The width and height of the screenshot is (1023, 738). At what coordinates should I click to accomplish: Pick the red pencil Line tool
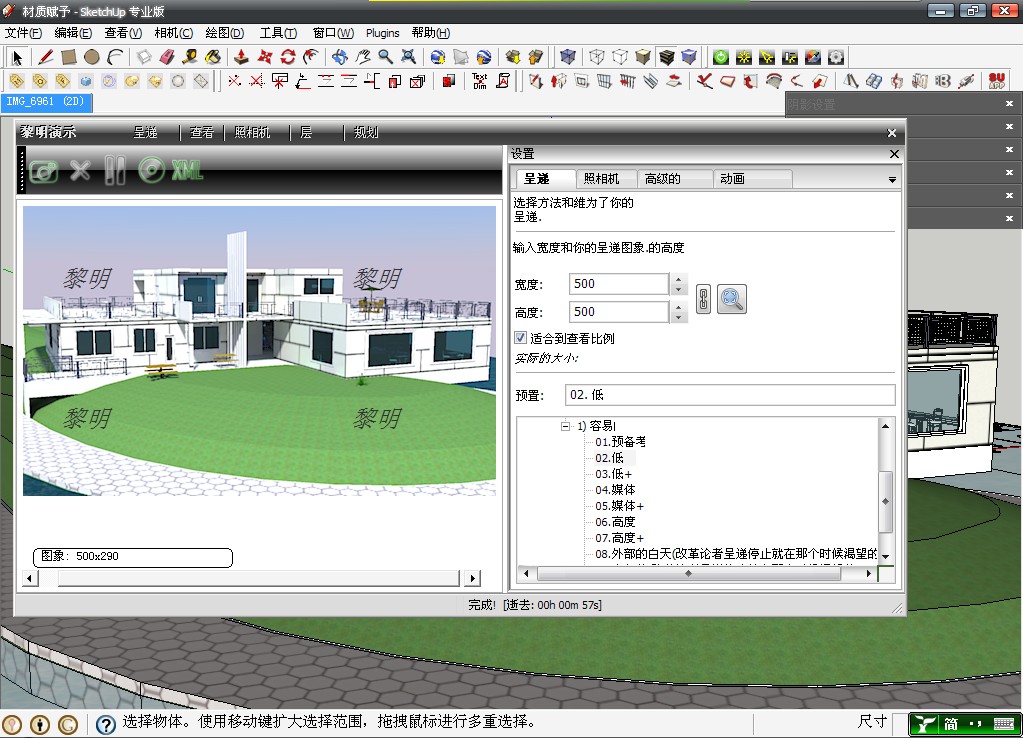click(45, 57)
